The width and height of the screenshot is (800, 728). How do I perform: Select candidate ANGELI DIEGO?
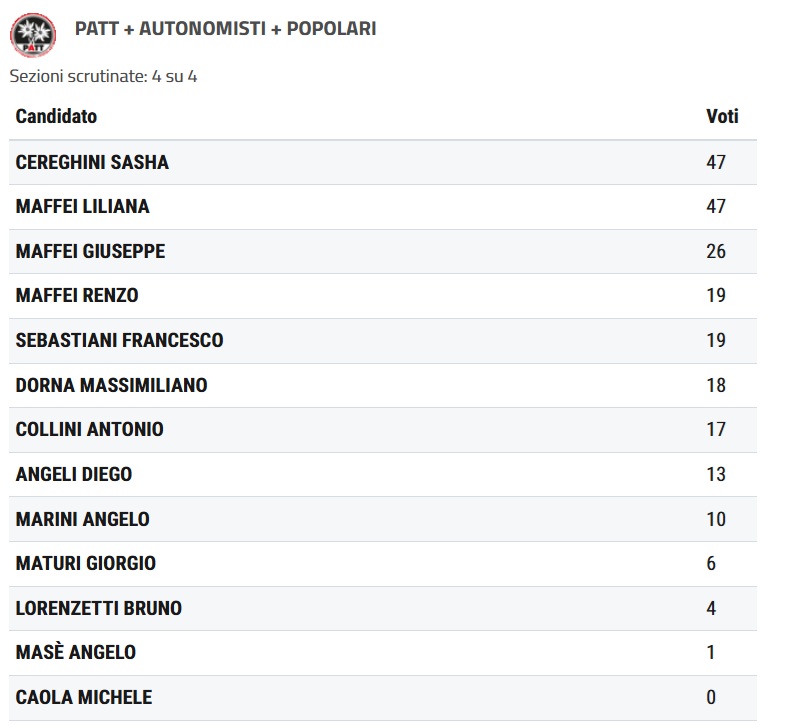(x=74, y=474)
